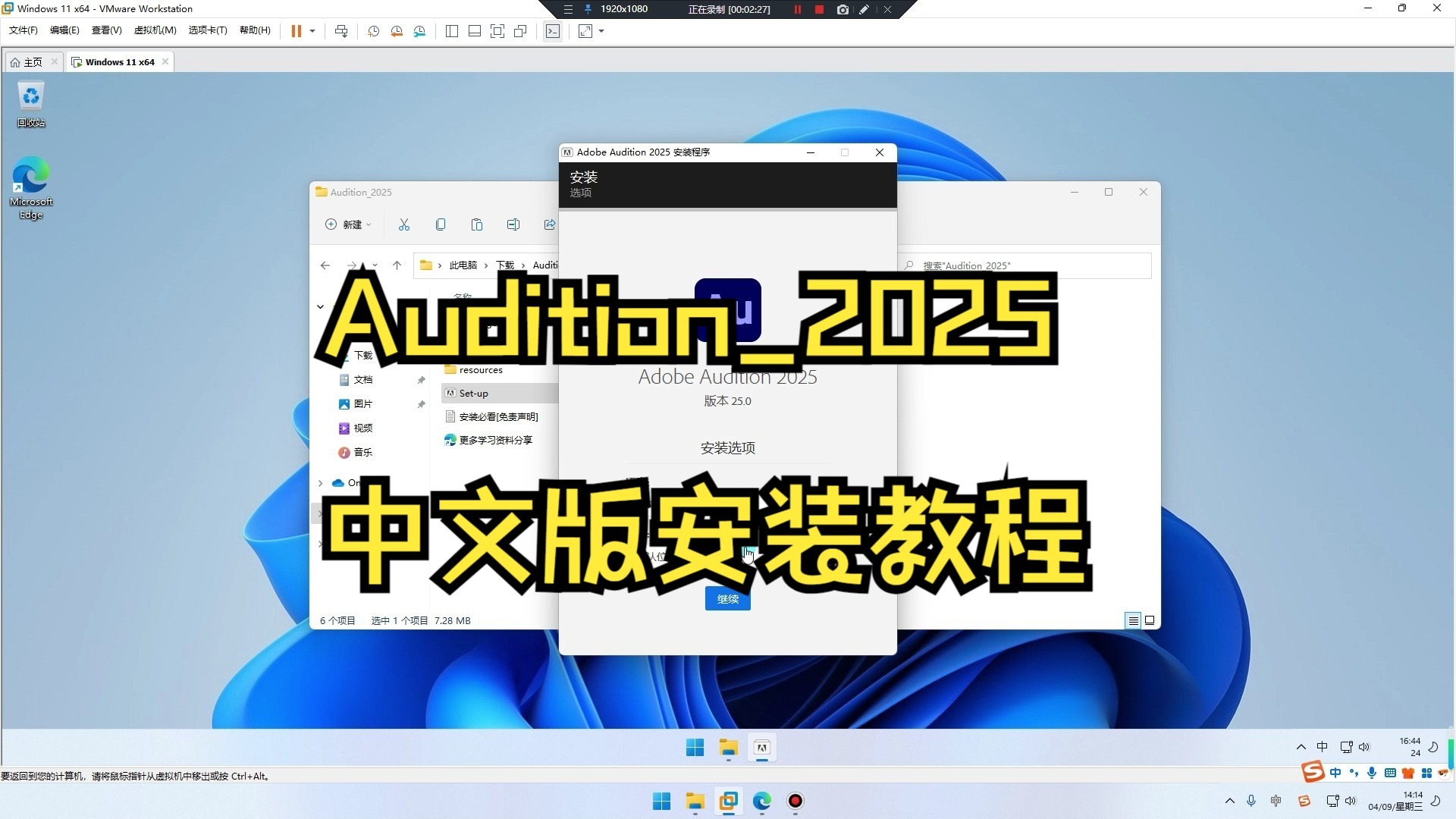1456x819 pixels.
Task: Open the resources folder
Action: [x=481, y=369]
